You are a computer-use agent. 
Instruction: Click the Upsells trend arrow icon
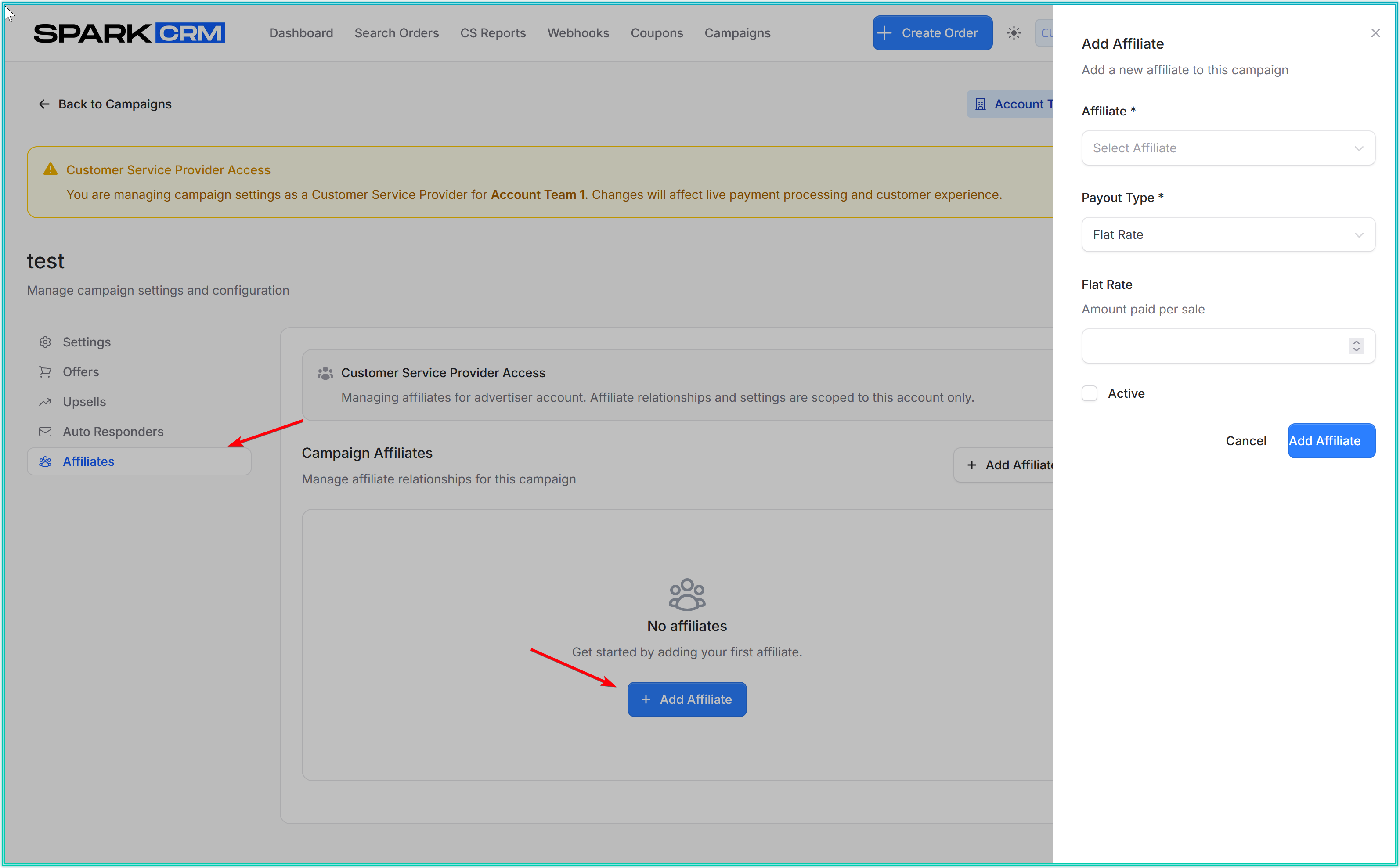(x=45, y=402)
